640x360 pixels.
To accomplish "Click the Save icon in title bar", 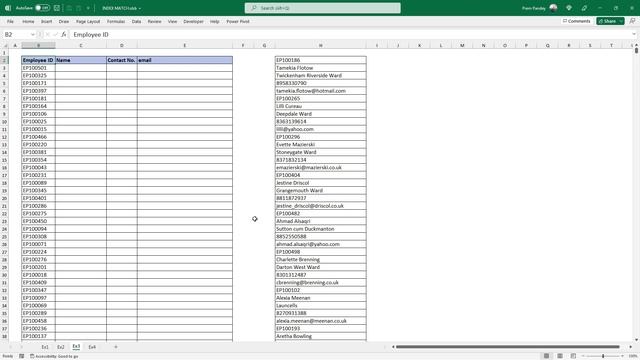I will 57,8.
